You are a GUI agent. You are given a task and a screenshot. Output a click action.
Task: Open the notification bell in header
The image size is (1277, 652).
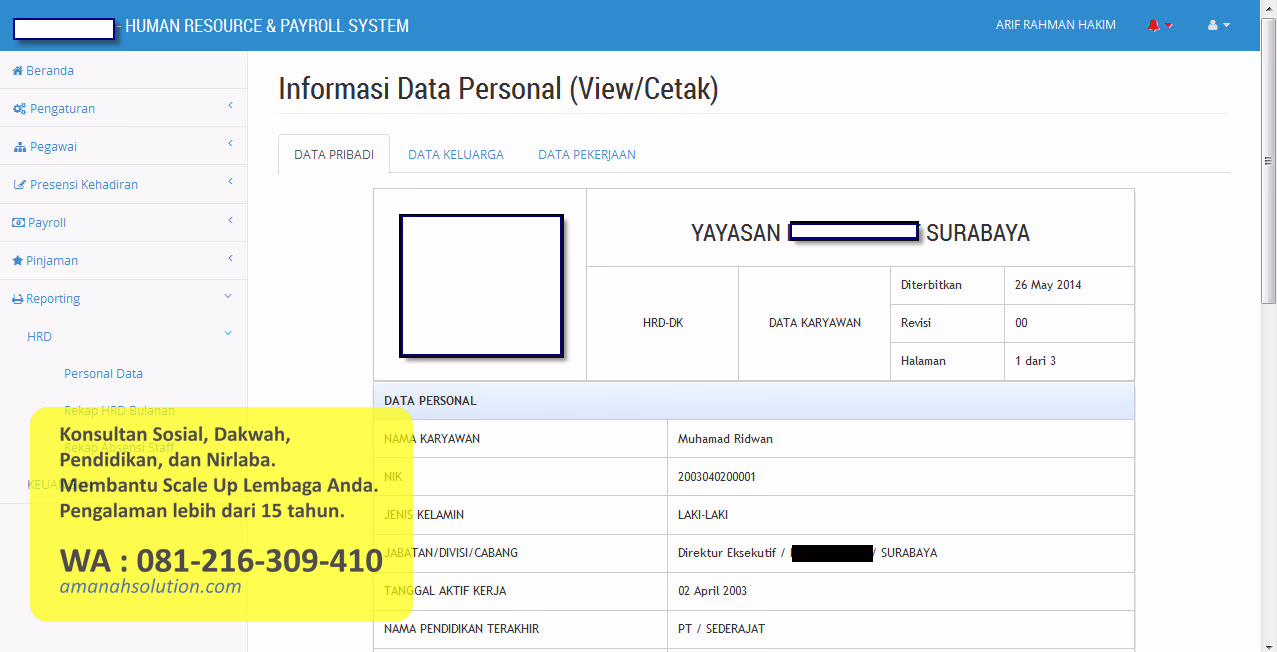[x=1153, y=25]
